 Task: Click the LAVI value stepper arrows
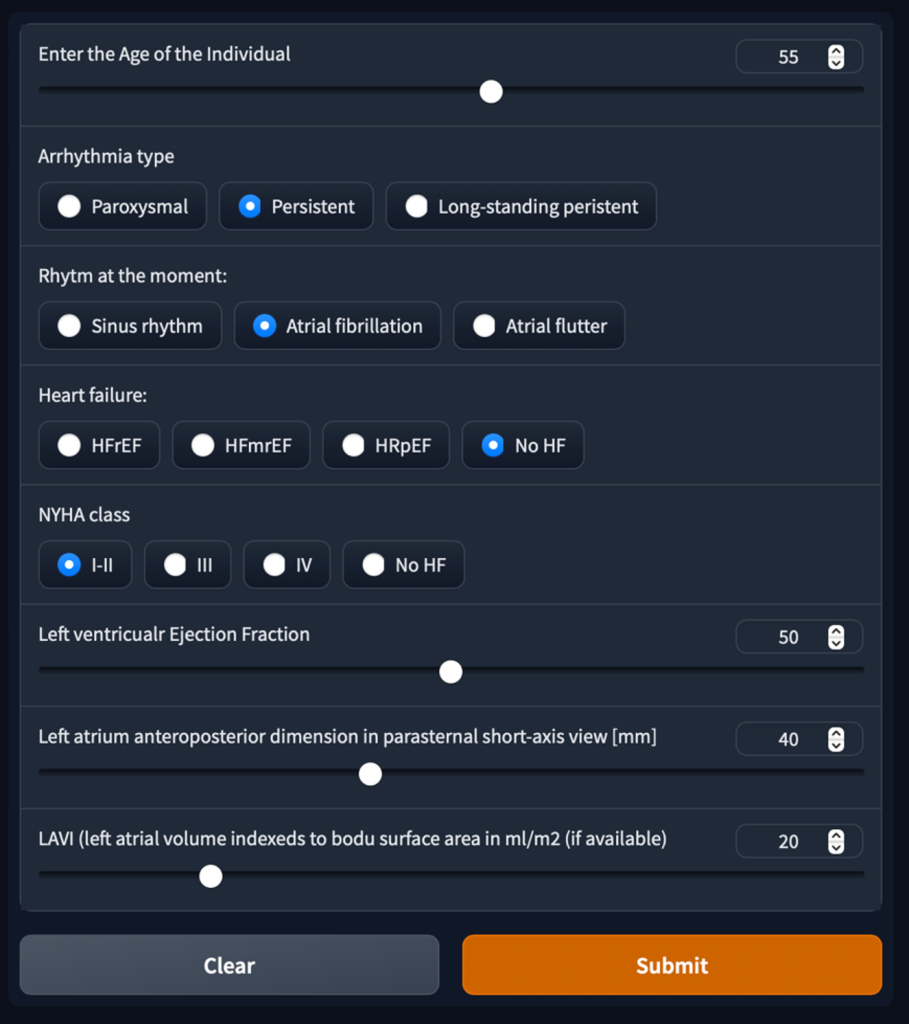point(836,842)
